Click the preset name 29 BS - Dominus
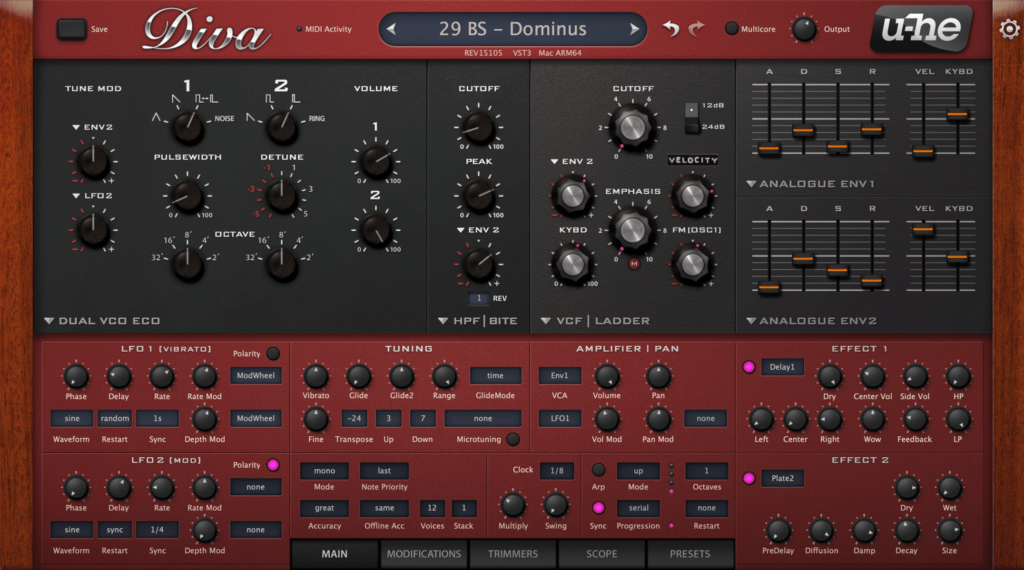Image resolution: width=1024 pixels, height=570 pixels. coord(512,29)
